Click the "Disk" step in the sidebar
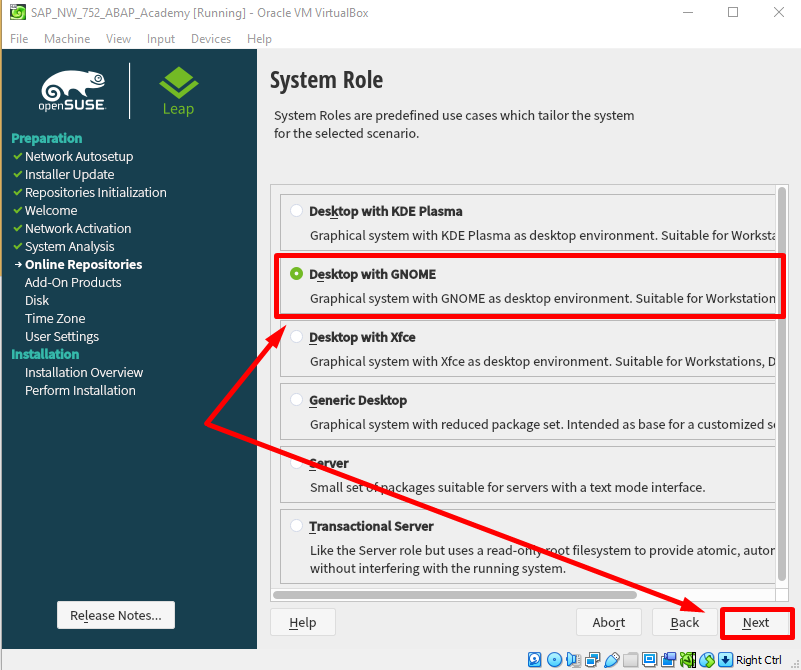The height and width of the screenshot is (670, 801). click(x=37, y=300)
